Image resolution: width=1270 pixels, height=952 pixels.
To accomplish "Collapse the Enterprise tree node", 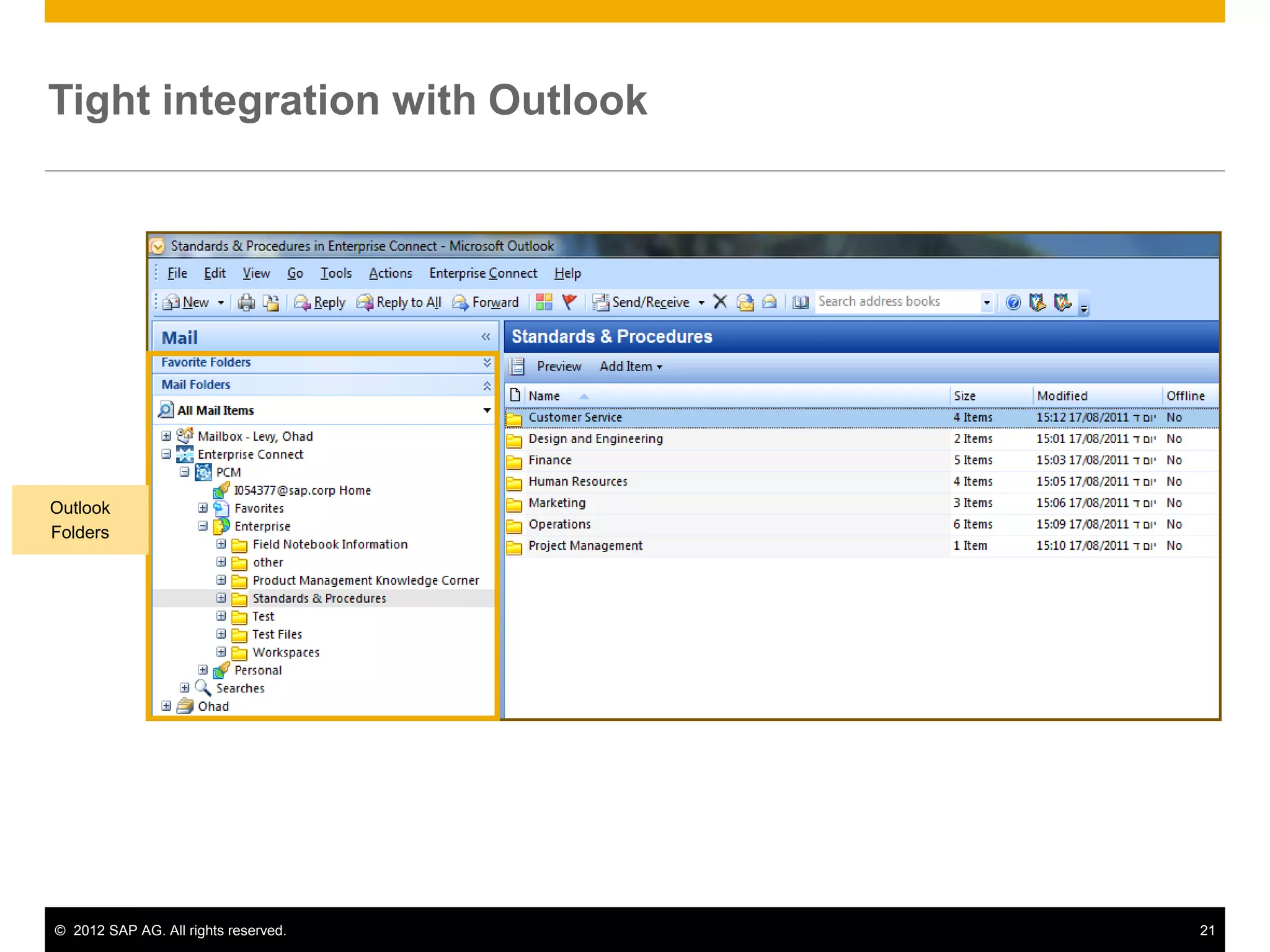I will pyautogui.click(x=203, y=526).
